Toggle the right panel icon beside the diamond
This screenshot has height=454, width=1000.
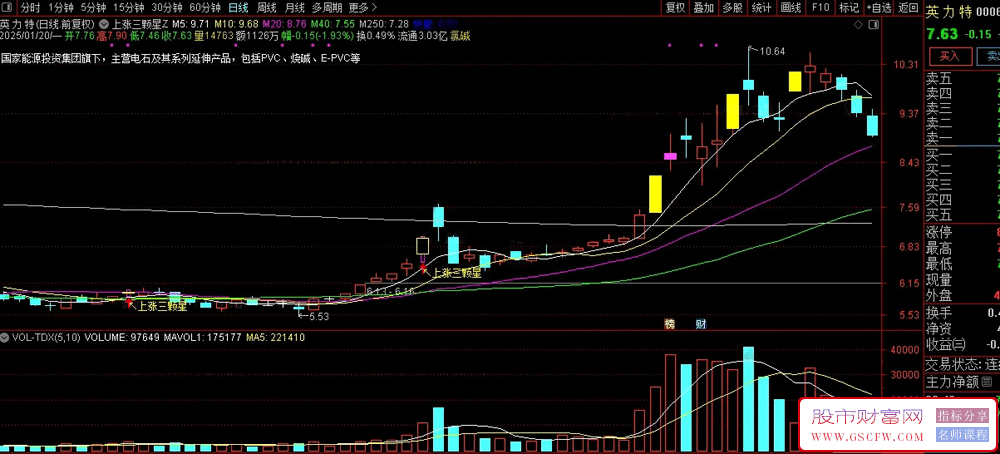[874, 24]
